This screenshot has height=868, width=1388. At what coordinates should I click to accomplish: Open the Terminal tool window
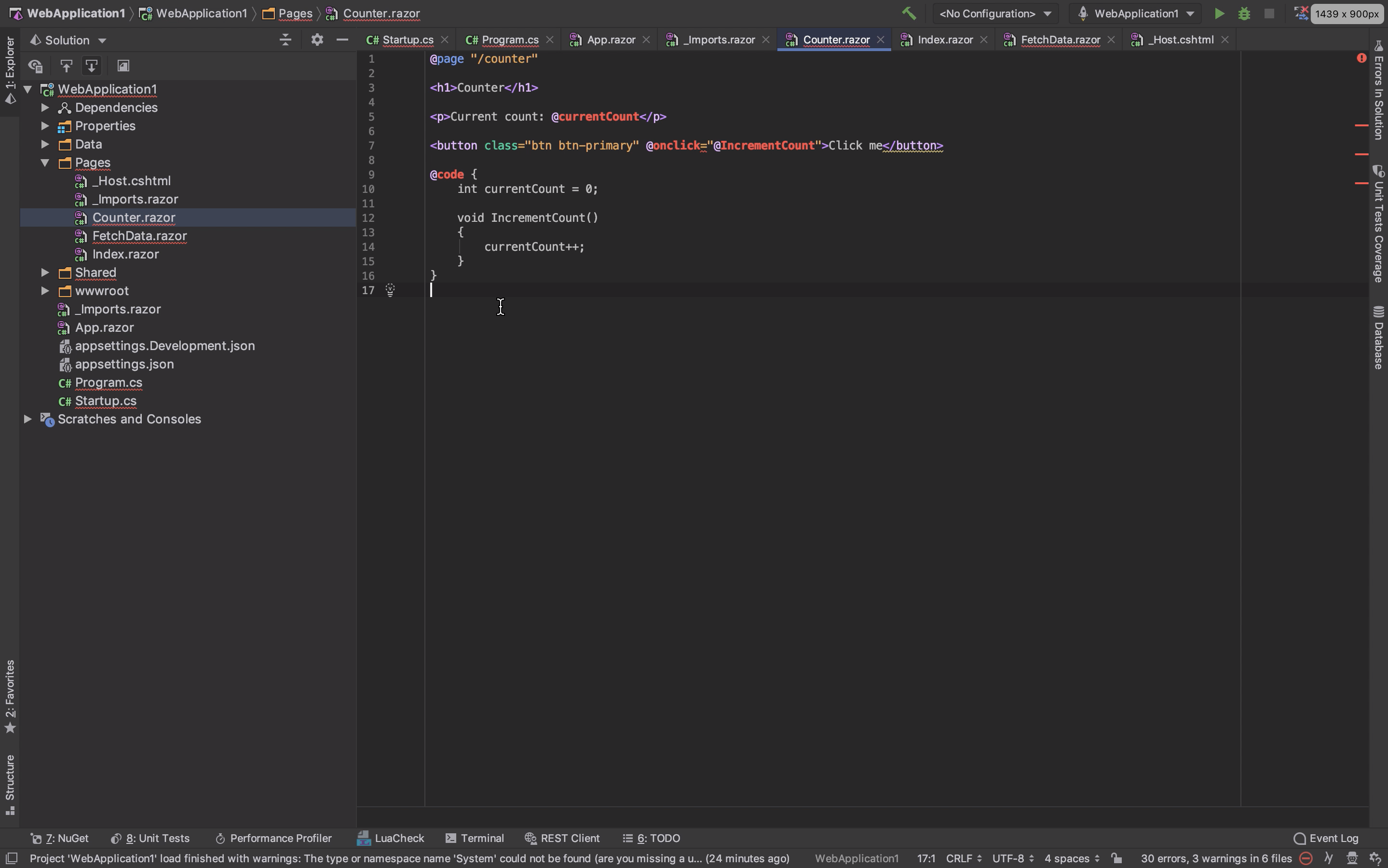pos(475,838)
